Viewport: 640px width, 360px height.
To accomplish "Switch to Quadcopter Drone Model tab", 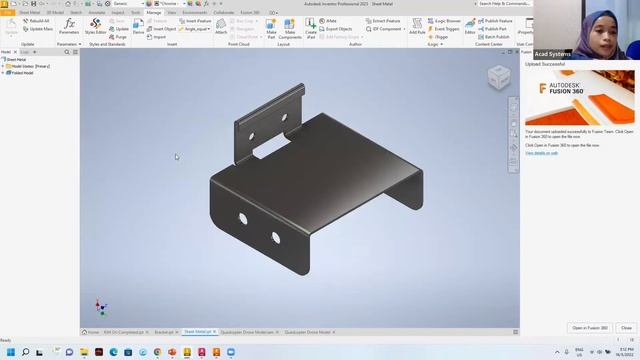I will point(309,332).
